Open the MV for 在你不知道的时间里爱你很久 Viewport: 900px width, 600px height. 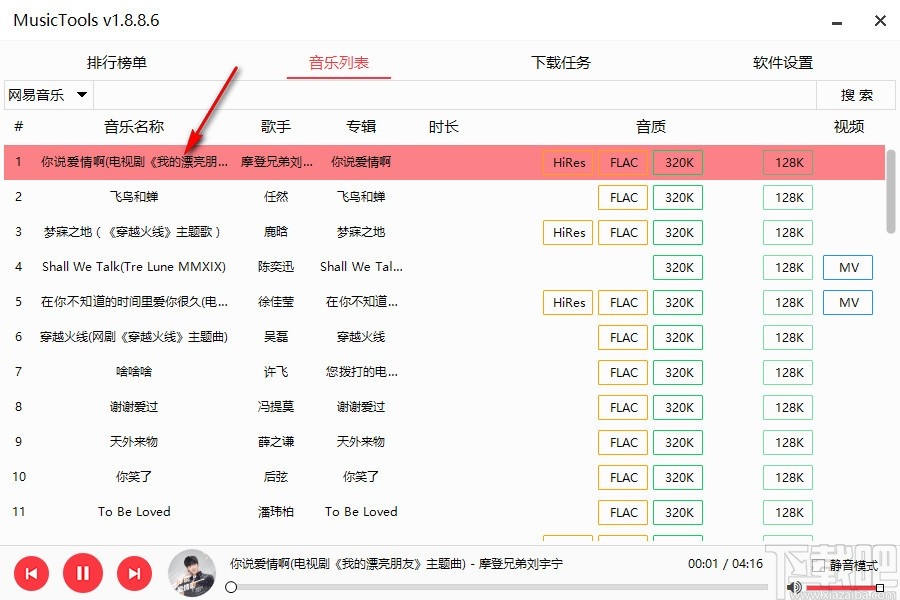847,302
